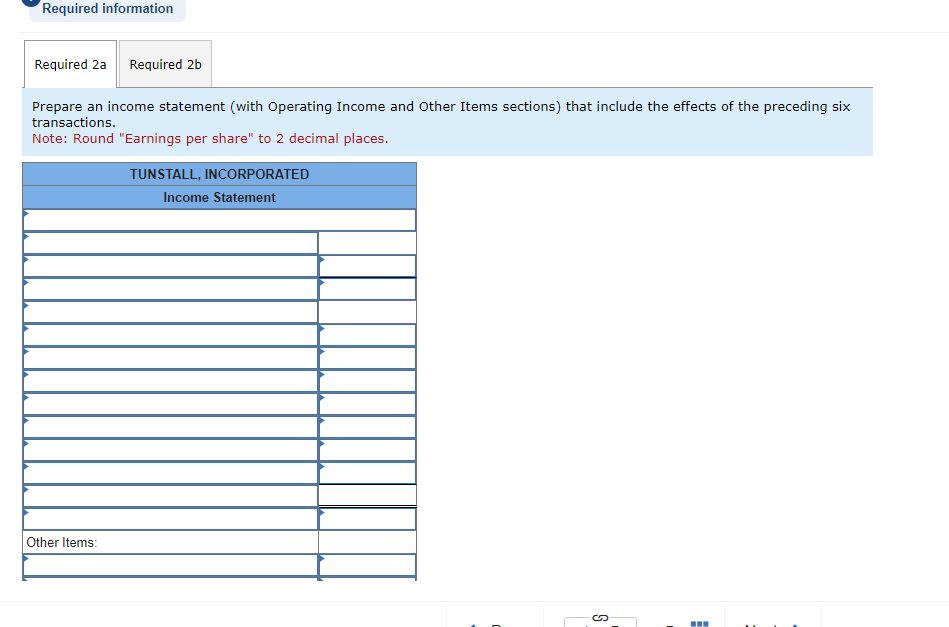Click the first amount input cell in the right column

pos(367,241)
